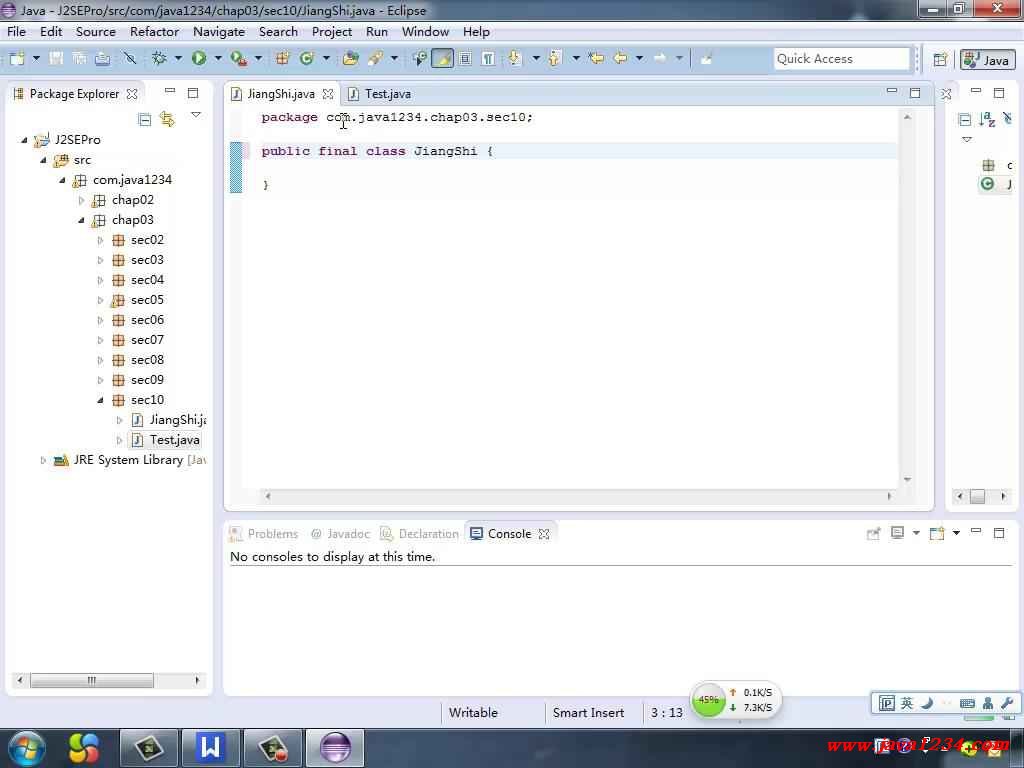Sort Outline members alphabetically
Image resolution: width=1024 pixels, height=768 pixels.
tap(987, 120)
